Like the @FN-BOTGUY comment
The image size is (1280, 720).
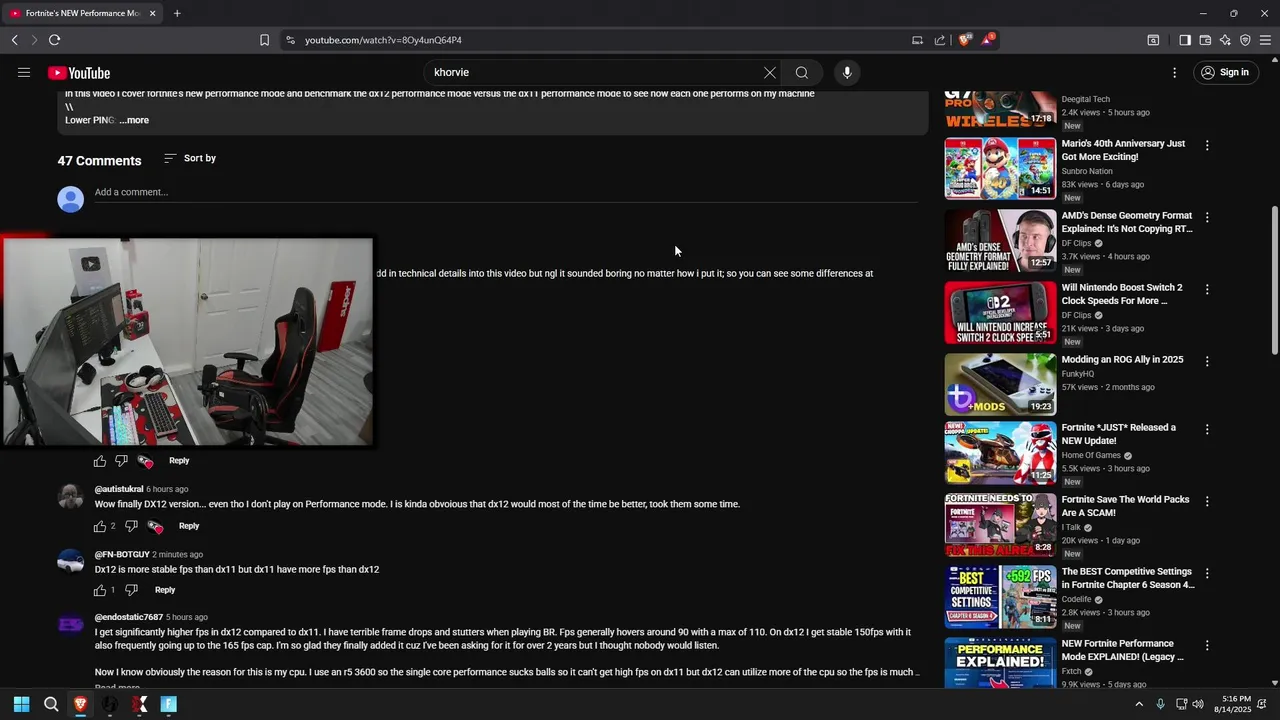tap(100, 590)
